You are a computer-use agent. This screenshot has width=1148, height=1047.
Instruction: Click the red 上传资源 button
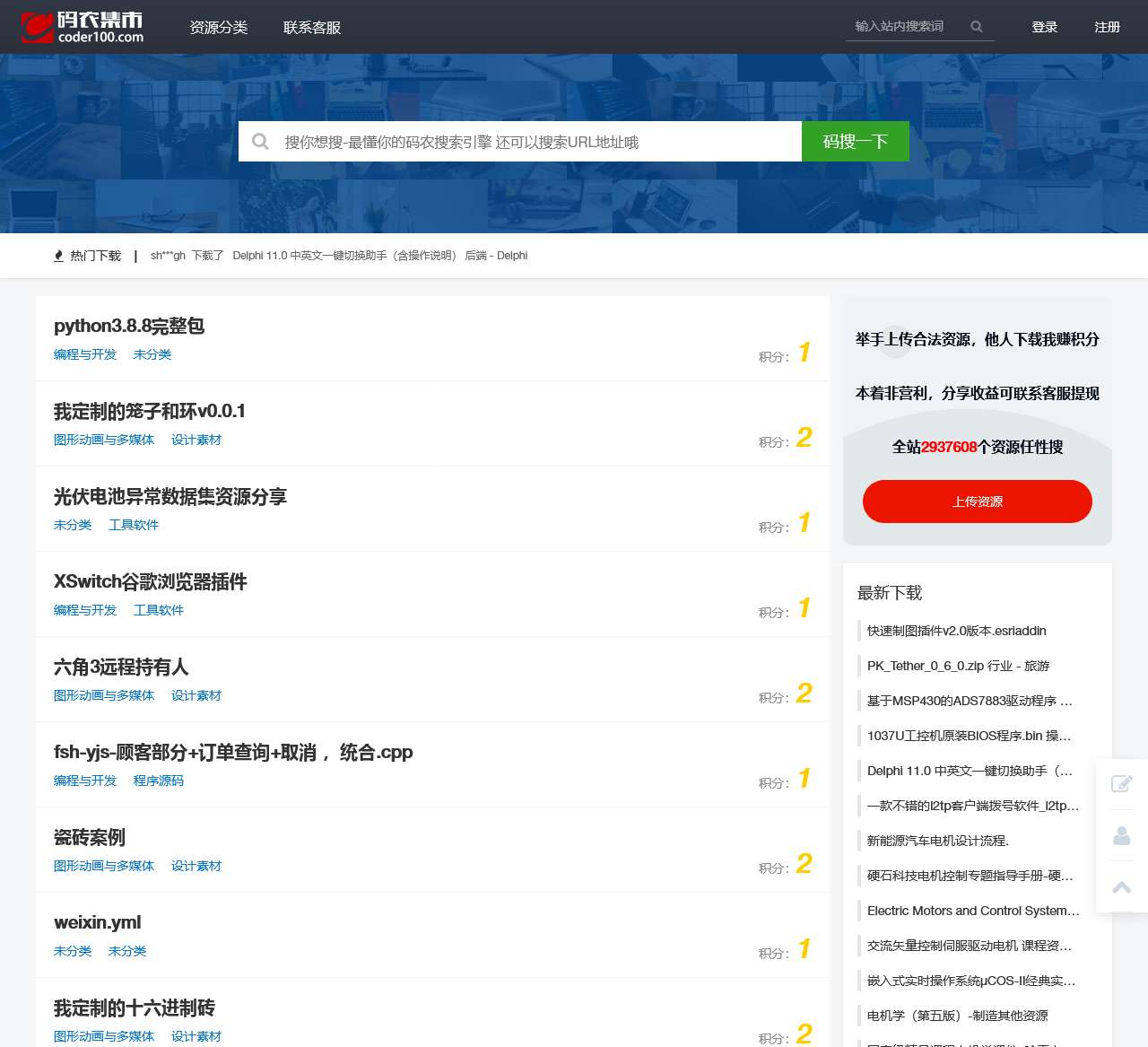point(978,502)
